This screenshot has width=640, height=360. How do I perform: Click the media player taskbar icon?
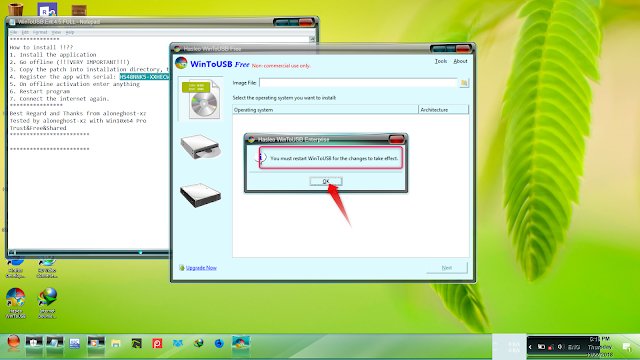coord(96,343)
